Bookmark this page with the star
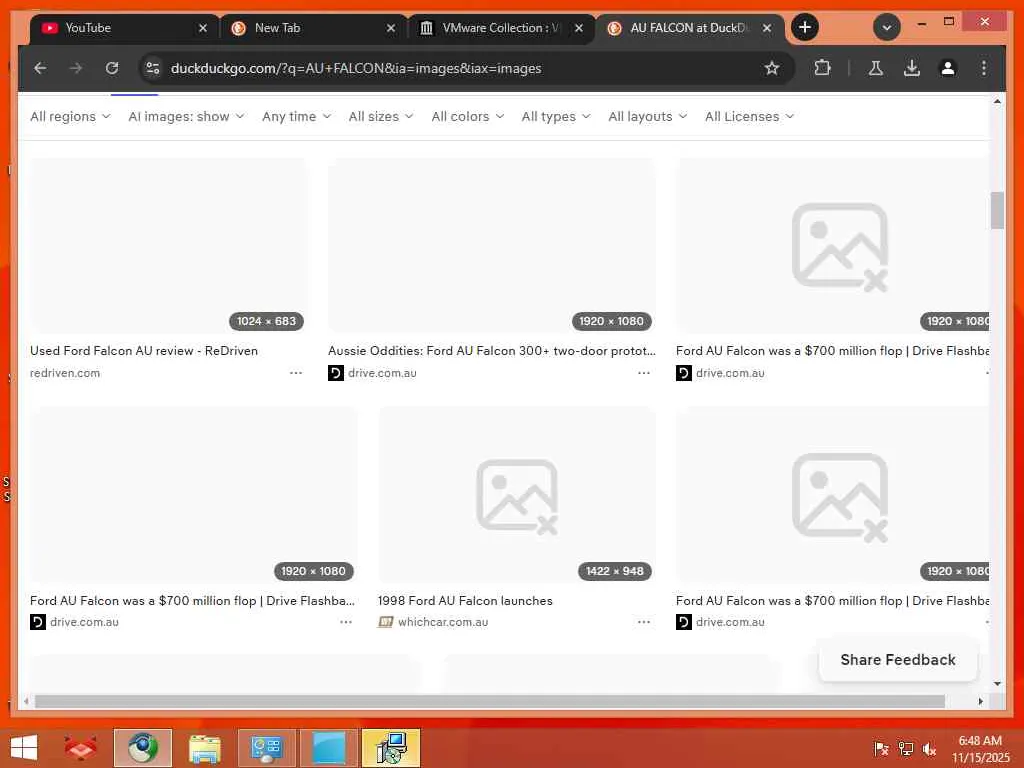The image size is (1024, 768). (772, 68)
